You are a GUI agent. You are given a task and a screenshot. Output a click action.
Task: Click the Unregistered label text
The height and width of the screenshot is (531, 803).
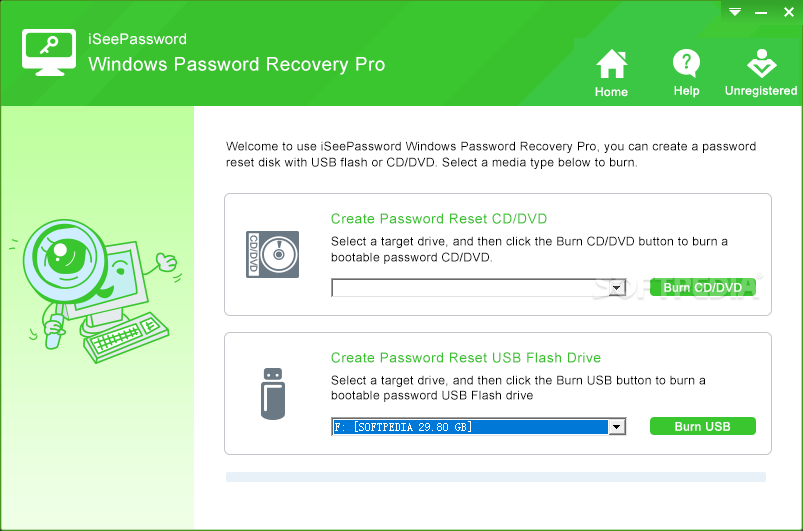coord(761,91)
